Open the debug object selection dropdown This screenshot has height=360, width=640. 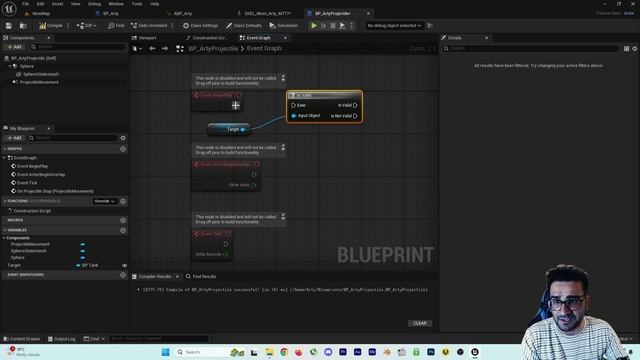click(394, 26)
